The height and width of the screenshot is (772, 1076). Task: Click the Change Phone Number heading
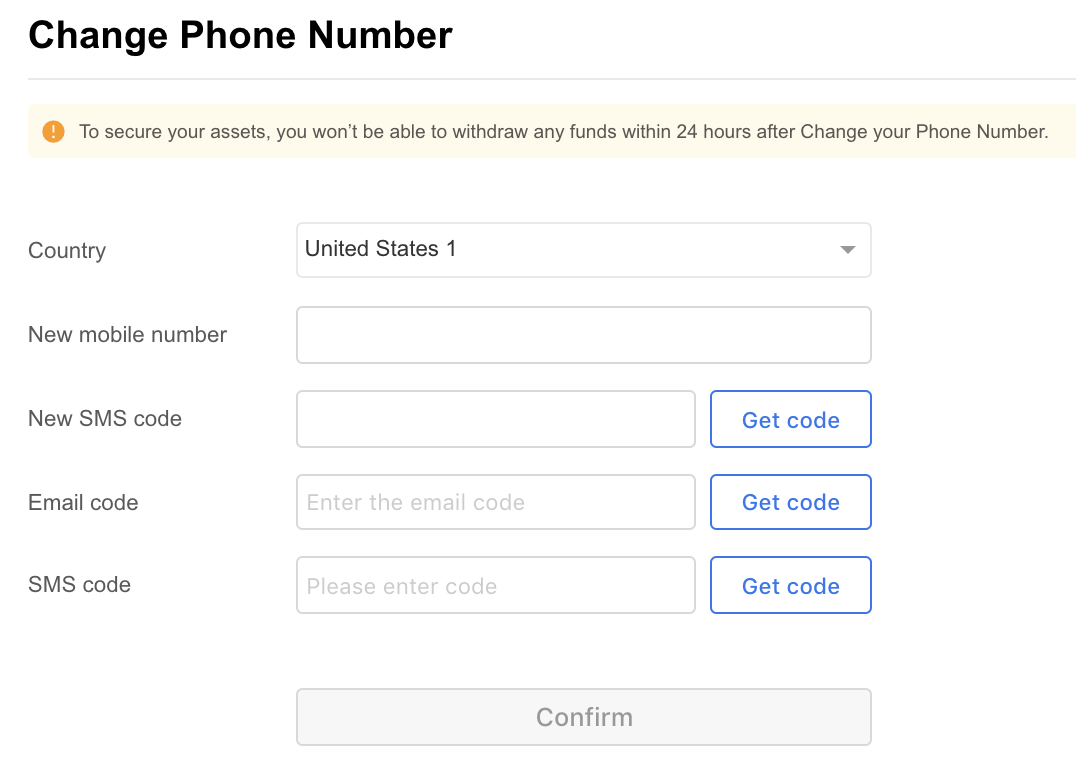click(x=240, y=35)
